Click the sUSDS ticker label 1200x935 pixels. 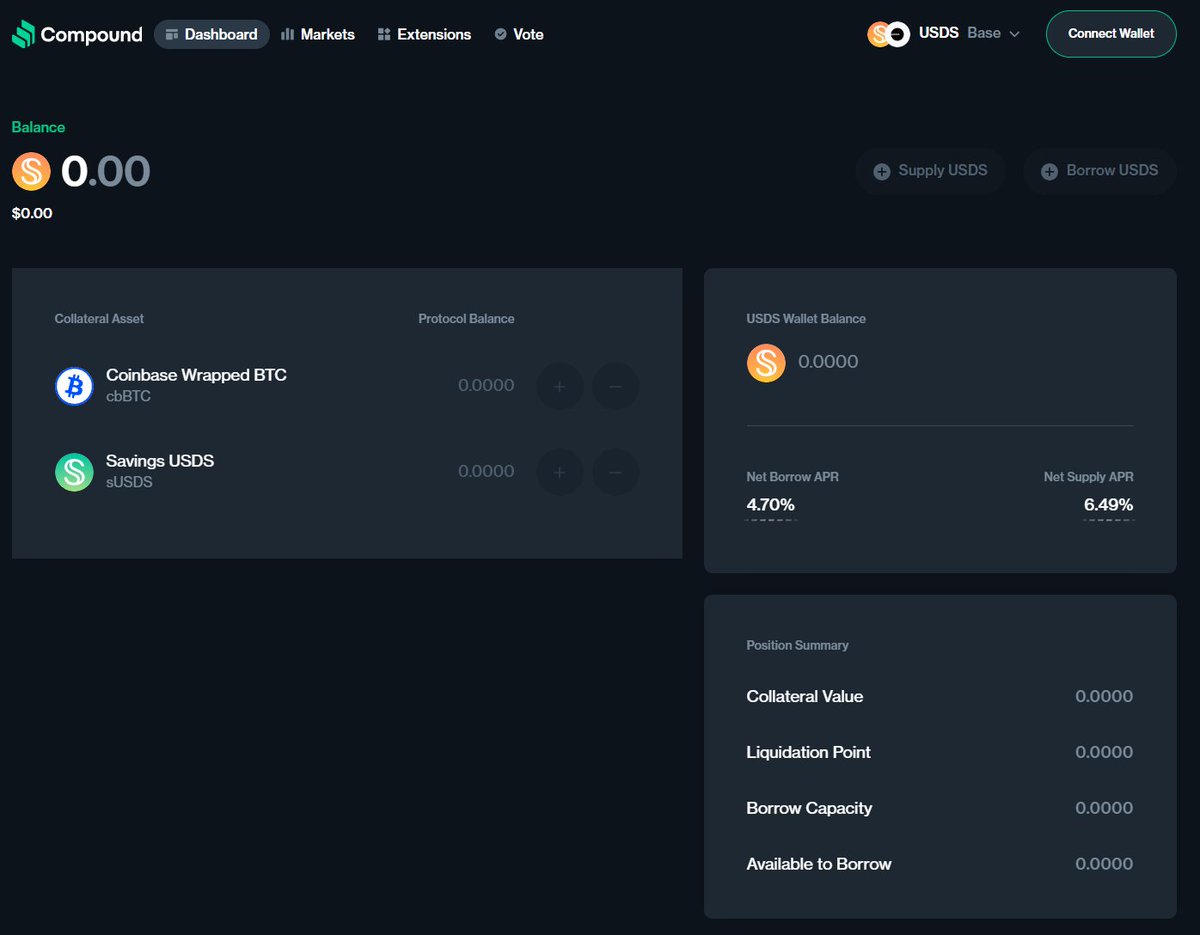[129, 482]
